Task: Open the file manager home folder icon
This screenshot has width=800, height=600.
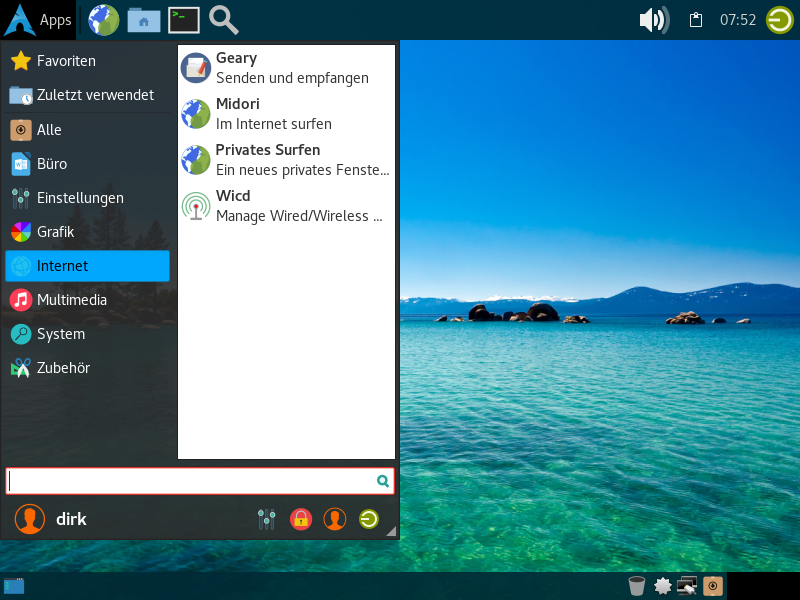Action: 144,19
